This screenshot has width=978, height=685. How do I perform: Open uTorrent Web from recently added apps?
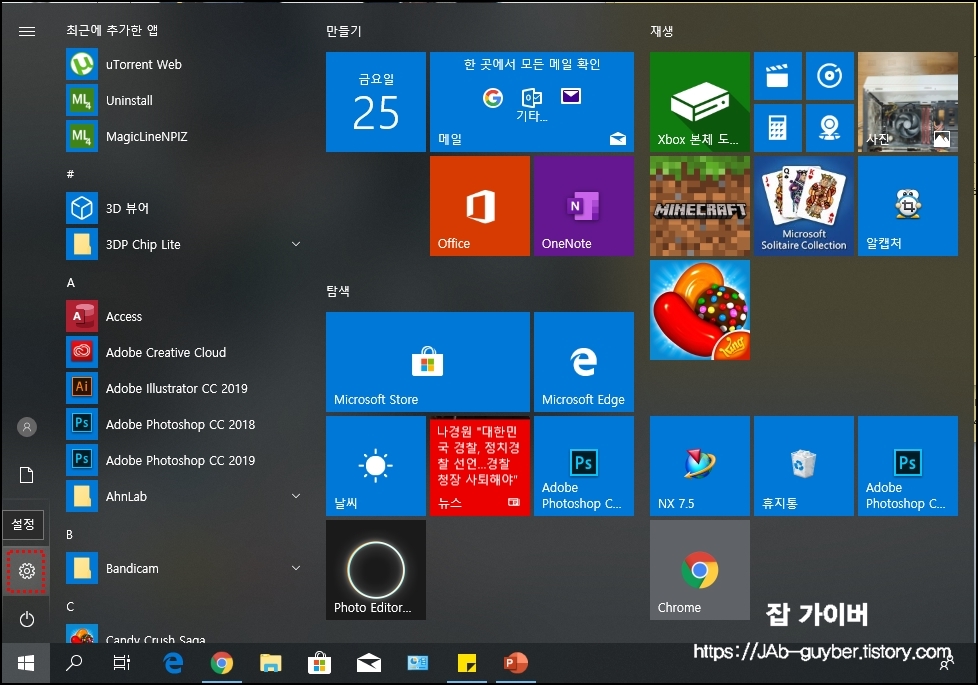coord(184,64)
